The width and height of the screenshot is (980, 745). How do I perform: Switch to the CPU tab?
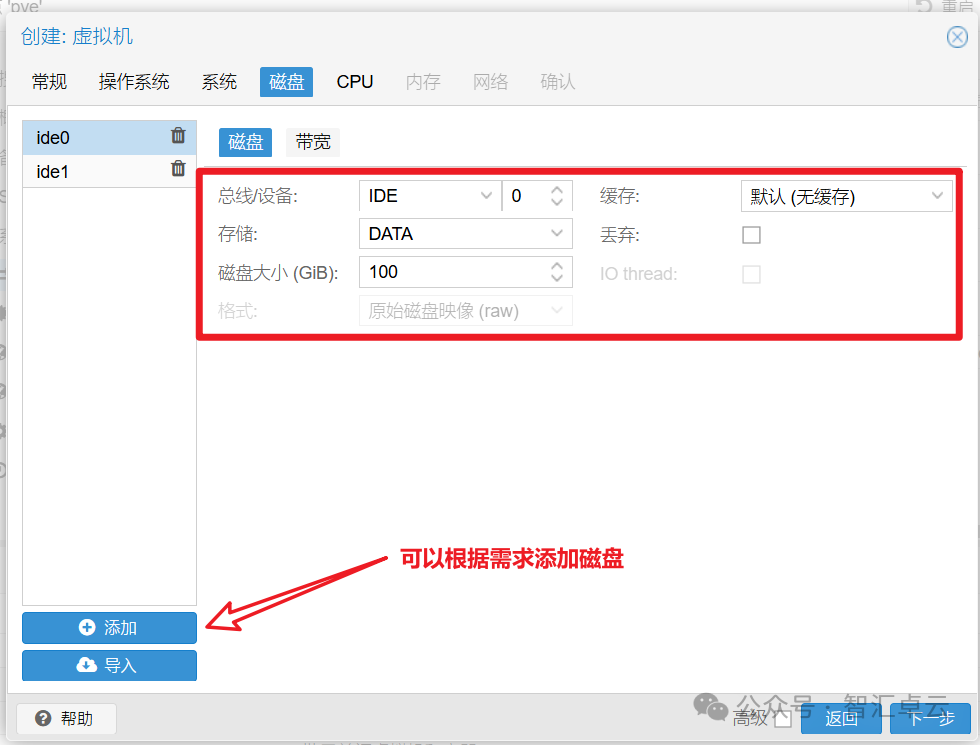tap(355, 81)
